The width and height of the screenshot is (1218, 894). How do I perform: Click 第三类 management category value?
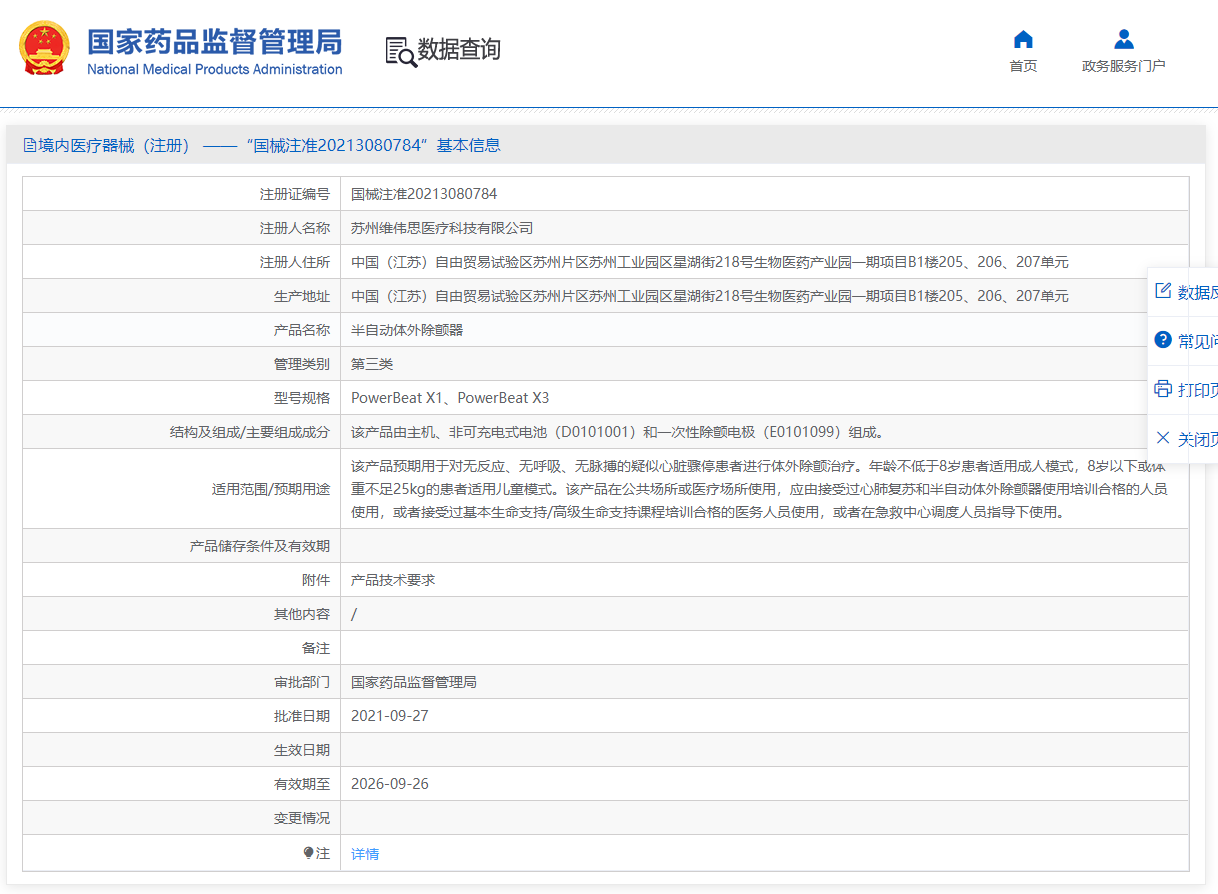[x=372, y=364]
